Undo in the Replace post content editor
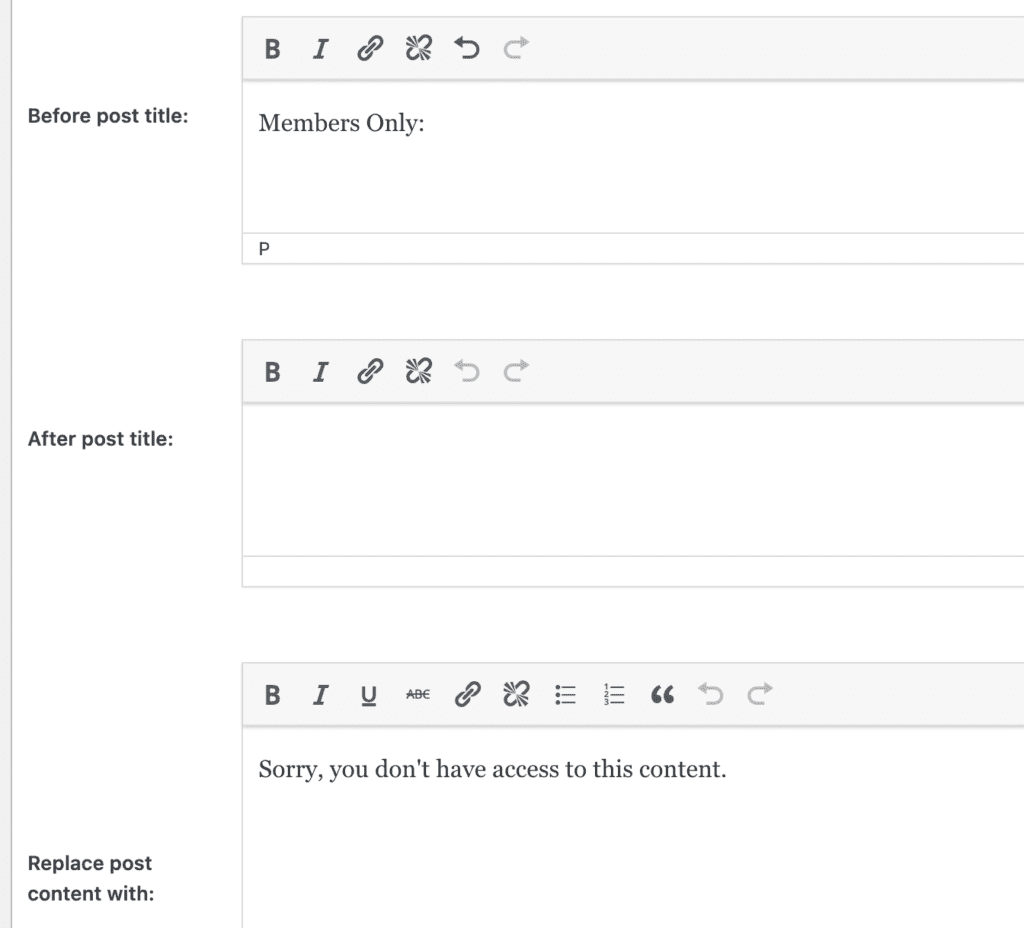The height and width of the screenshot is (928, 1024). pos(710,694)
